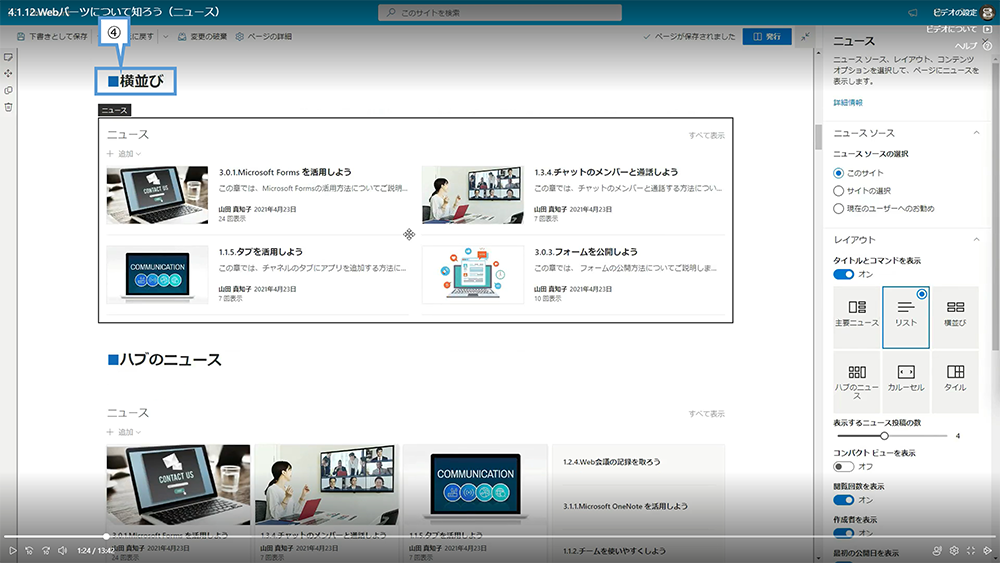Skip back 10 seconds in video
1000x563 pixels.
(29, 550)
